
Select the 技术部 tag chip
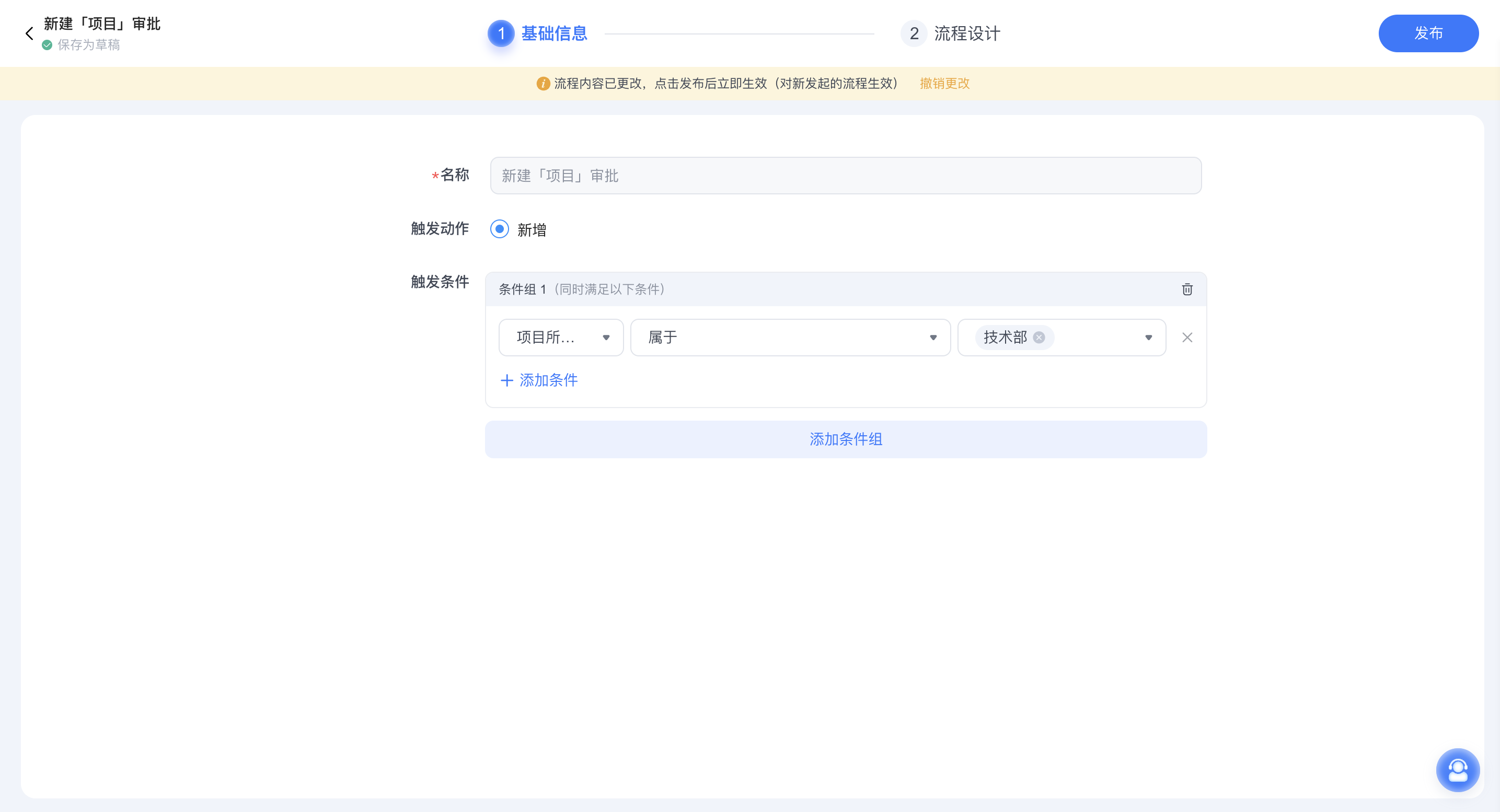[1006, 337]
